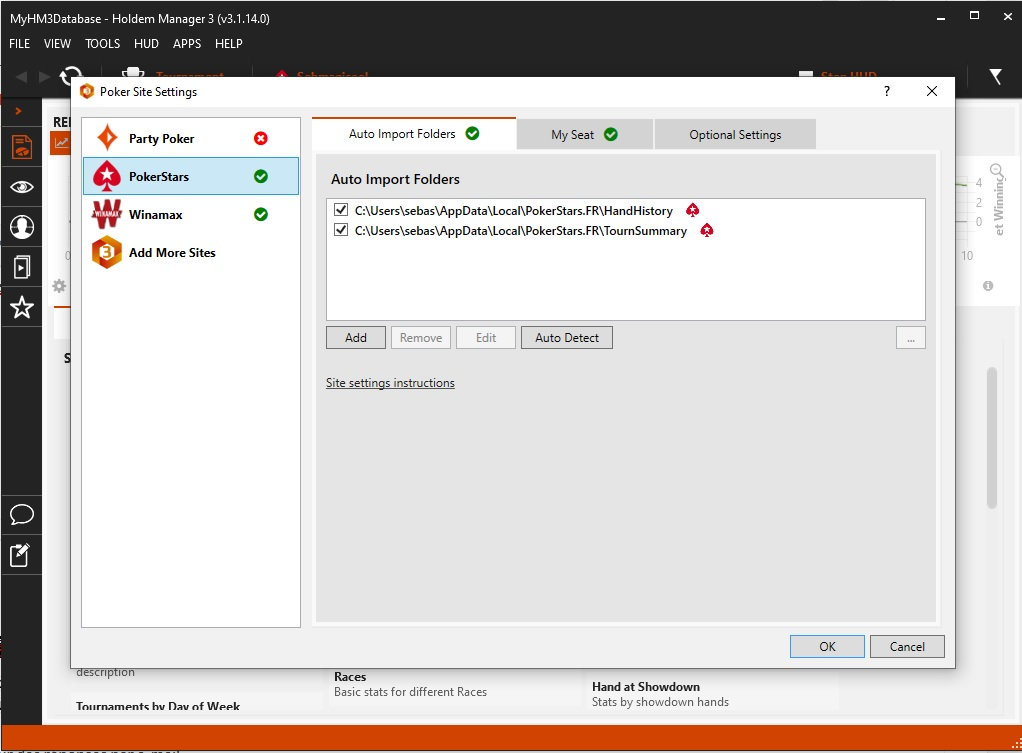This screenshot has height=753, width=1022.
Task: Open the TOOLS menu
Action: click(x=102, y=44)
